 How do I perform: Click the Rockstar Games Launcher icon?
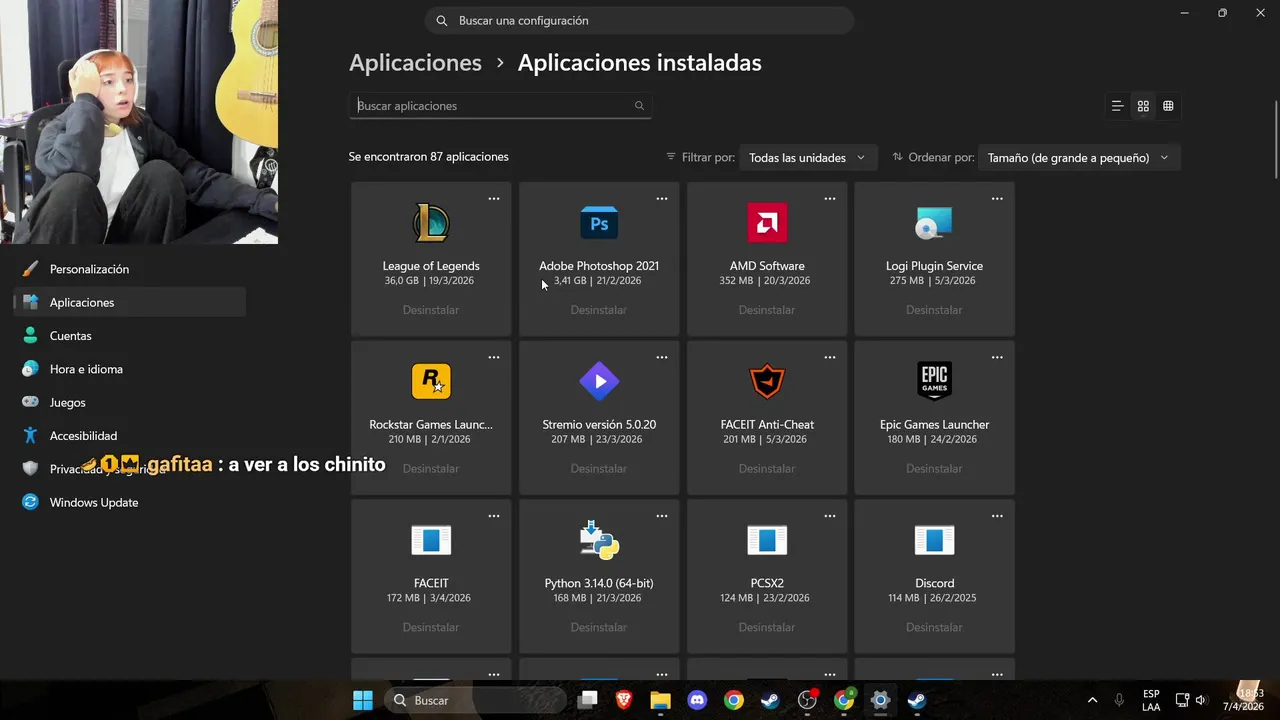point(431,381)
